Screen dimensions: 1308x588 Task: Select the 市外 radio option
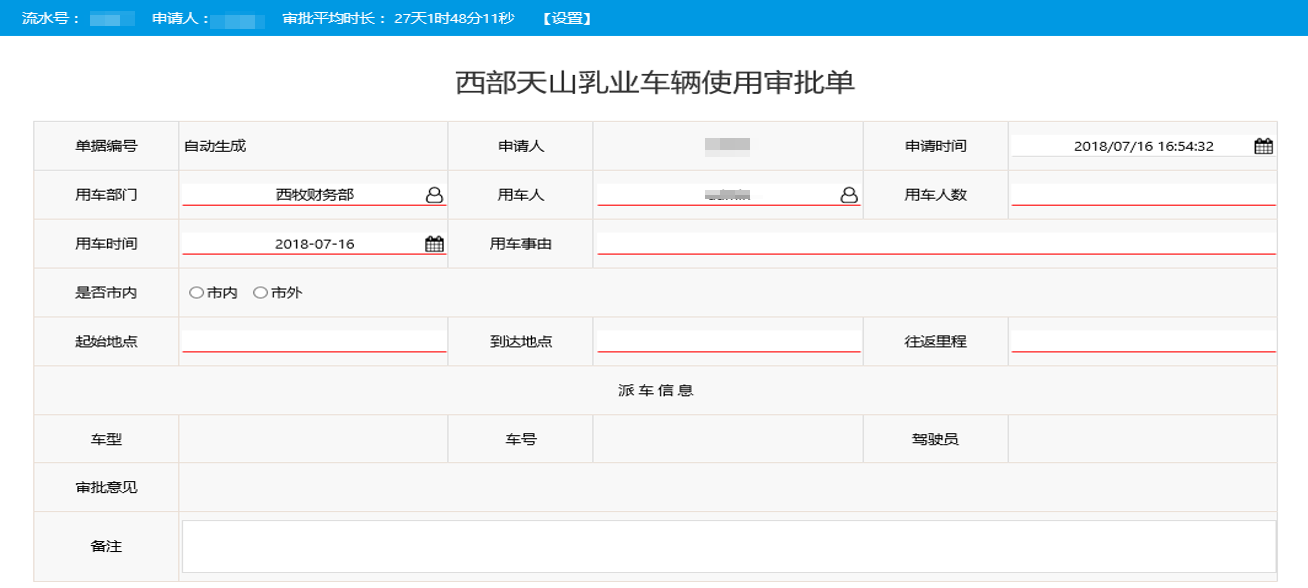(x=260, y=293)
